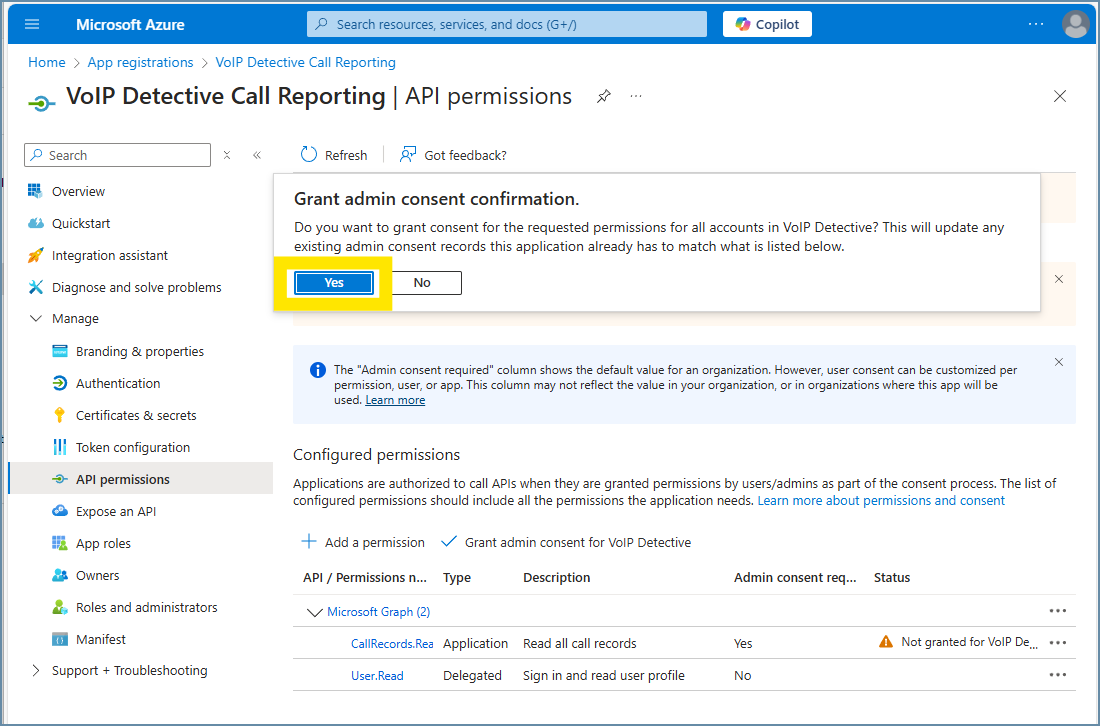This screenshot has width=1100, height=726.
Task: Click the Type column header
Action: 457,578
